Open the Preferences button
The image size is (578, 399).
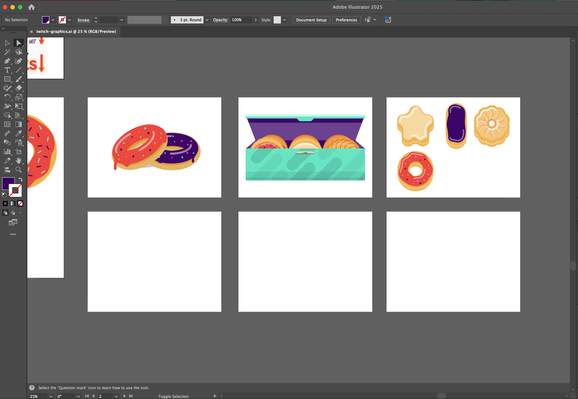pyautogui.click(x=346, y=20)
